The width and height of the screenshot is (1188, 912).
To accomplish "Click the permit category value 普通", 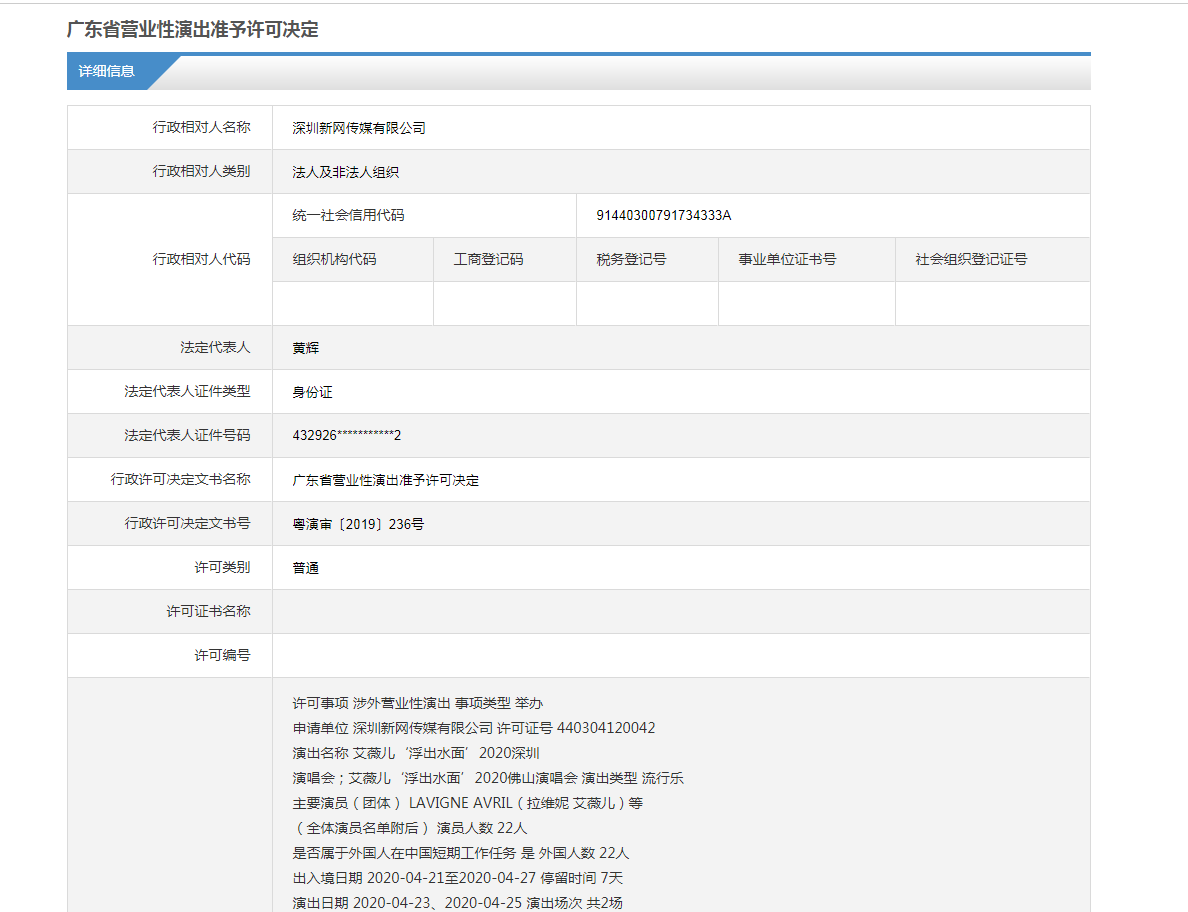I will pos(305,568).
